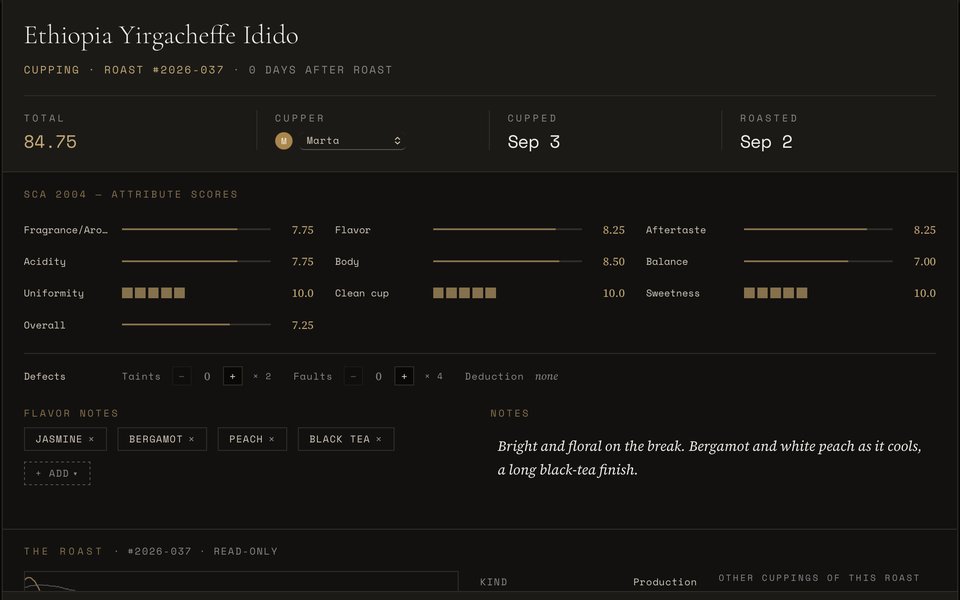Image resolution: width=960 pixels, height=600 pixels.
Task: Set the Overall score slider
Action: (196, 324)
